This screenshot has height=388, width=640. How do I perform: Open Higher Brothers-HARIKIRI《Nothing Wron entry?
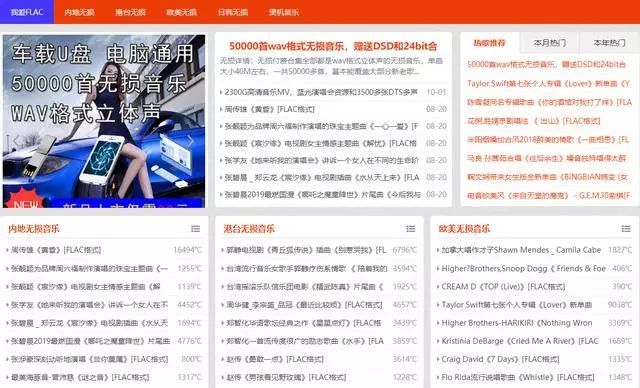(516, 323)
